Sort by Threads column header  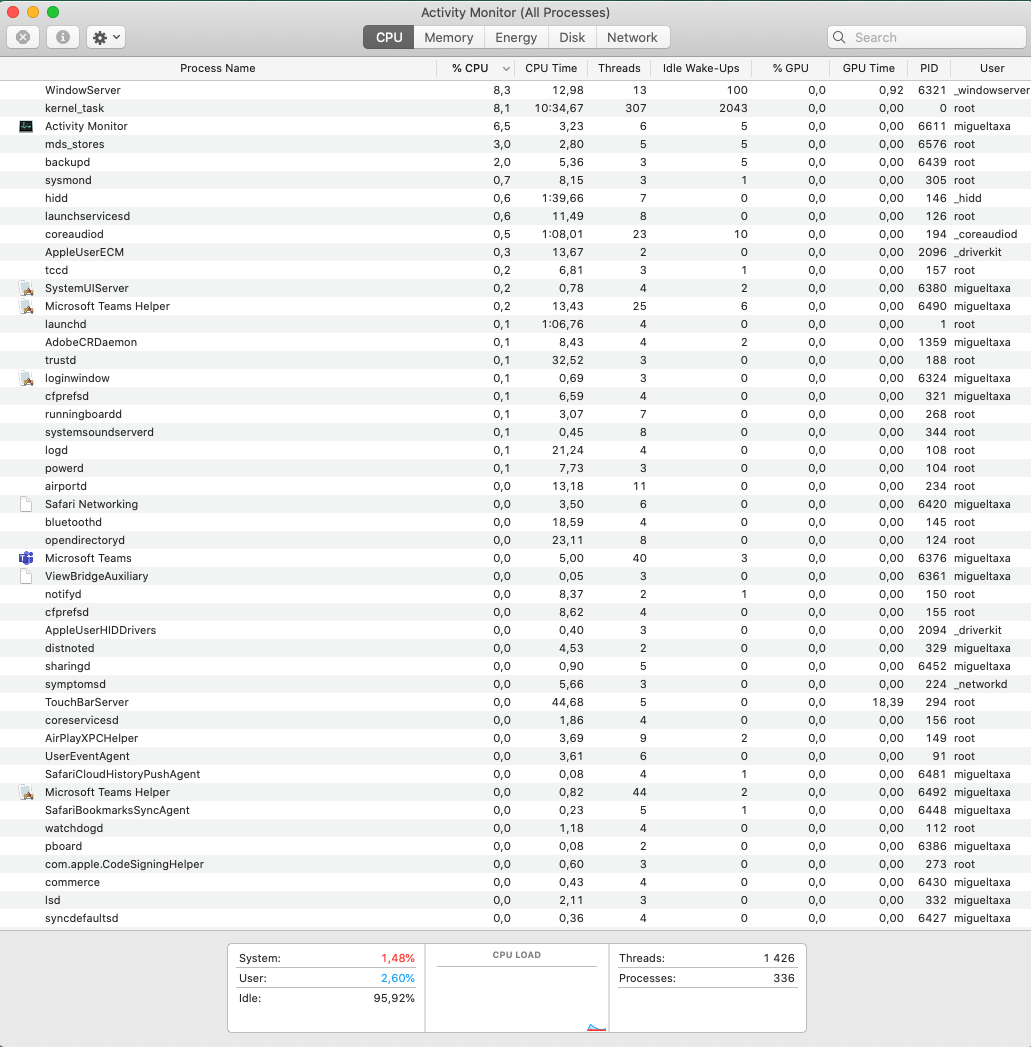point(619,68)
